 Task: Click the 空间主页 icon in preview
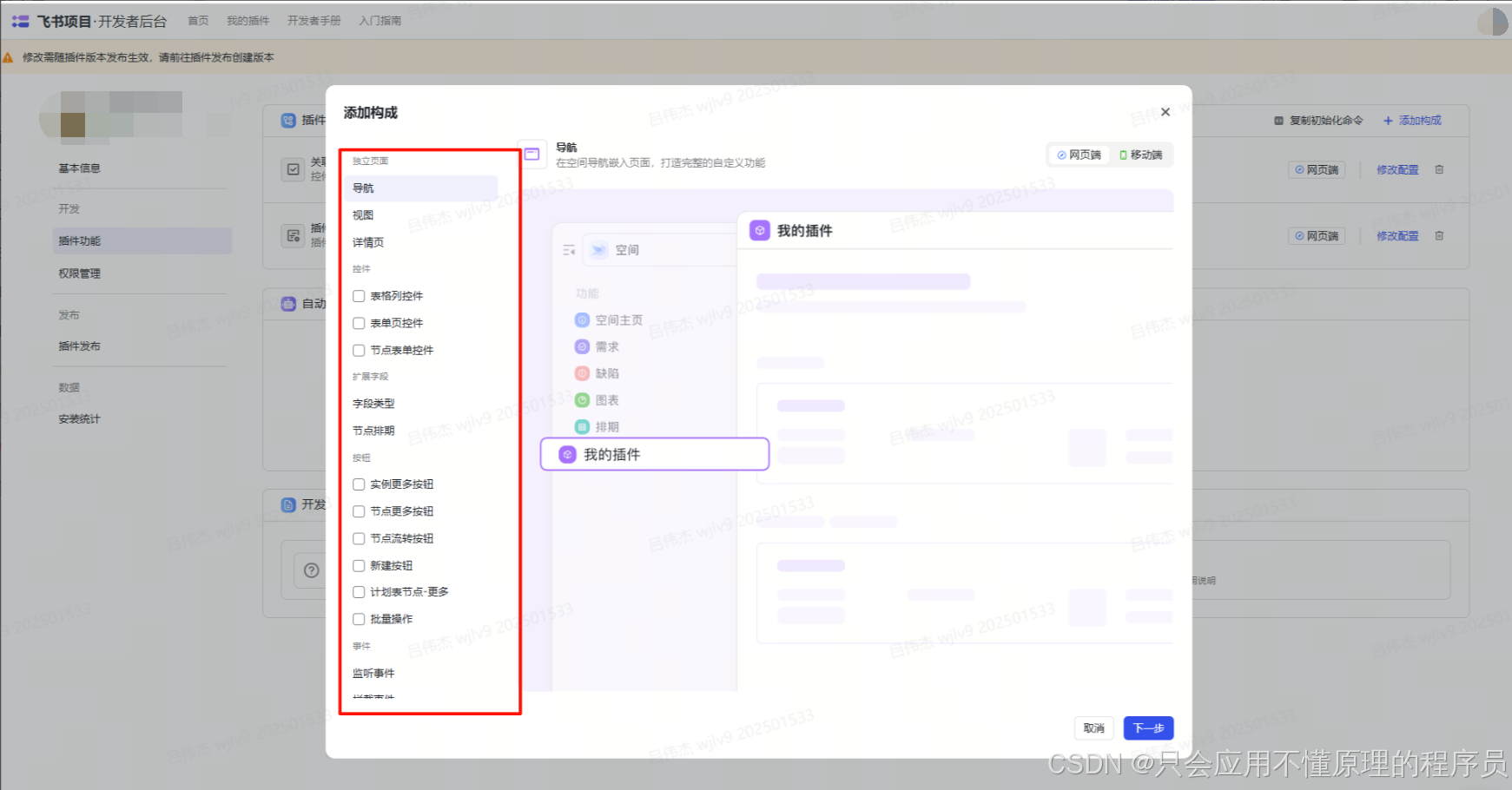pos(583,320)
